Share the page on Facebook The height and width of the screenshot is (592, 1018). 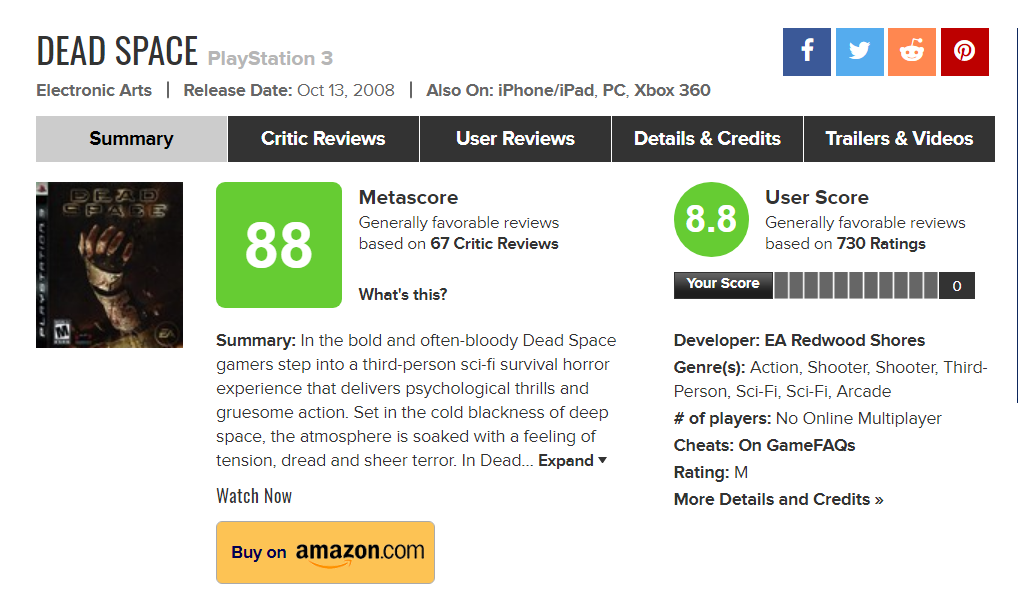[807, 52]
